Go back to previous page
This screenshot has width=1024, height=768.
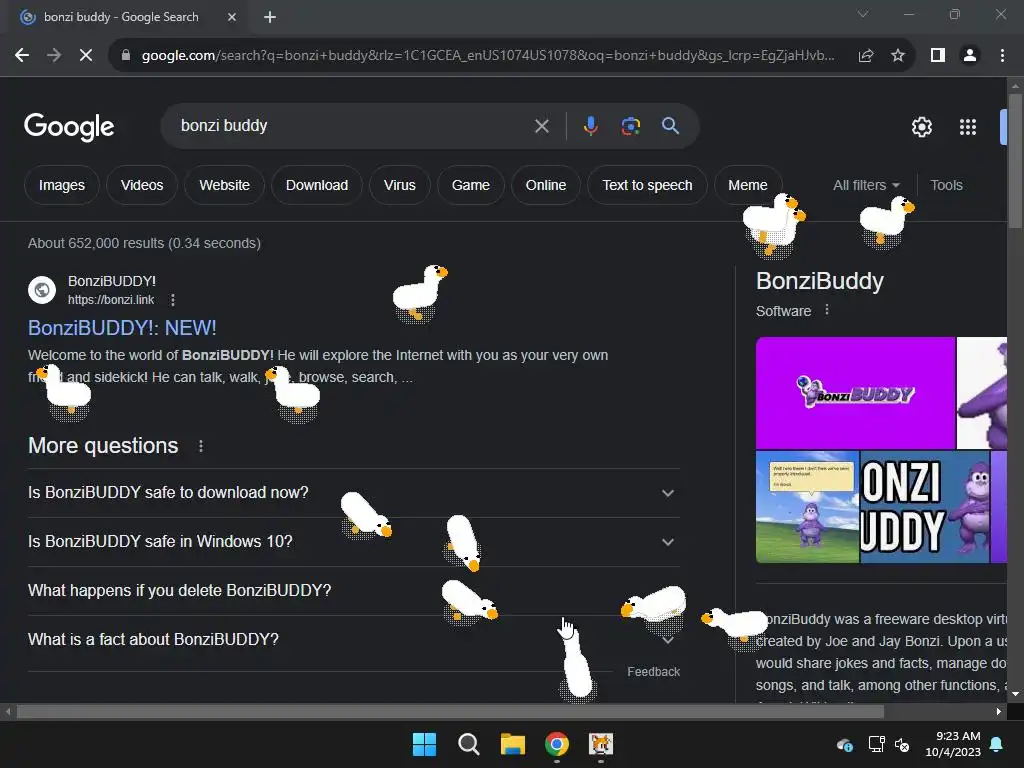point(22,56)
